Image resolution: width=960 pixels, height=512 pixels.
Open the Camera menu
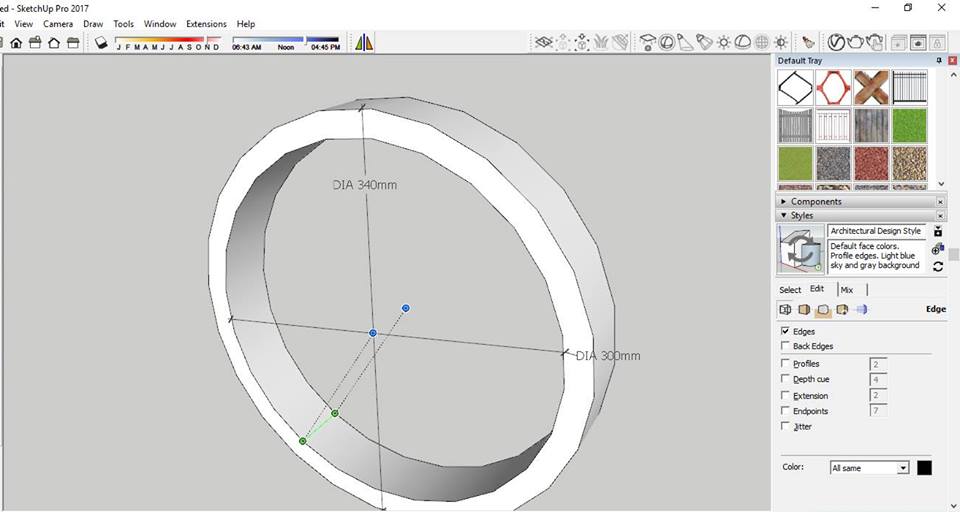pyautogui.click(x=58, y=24)
